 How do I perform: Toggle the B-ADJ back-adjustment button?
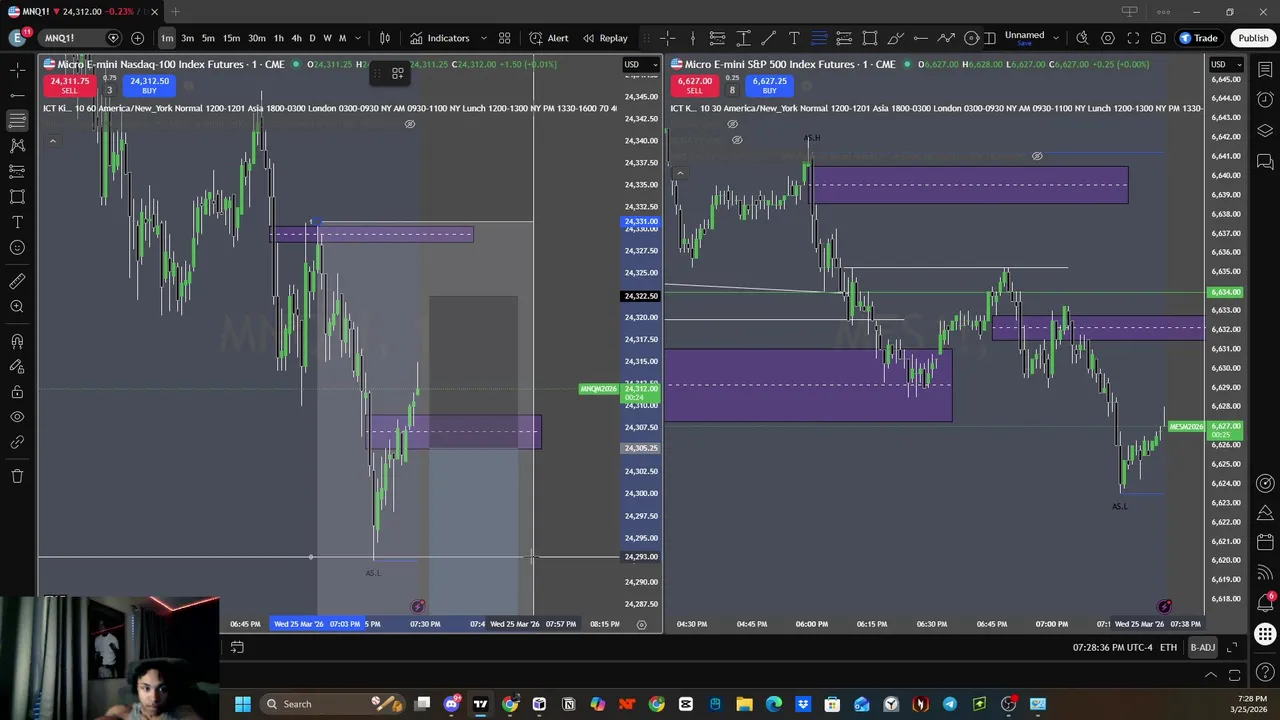(1202, 648)
